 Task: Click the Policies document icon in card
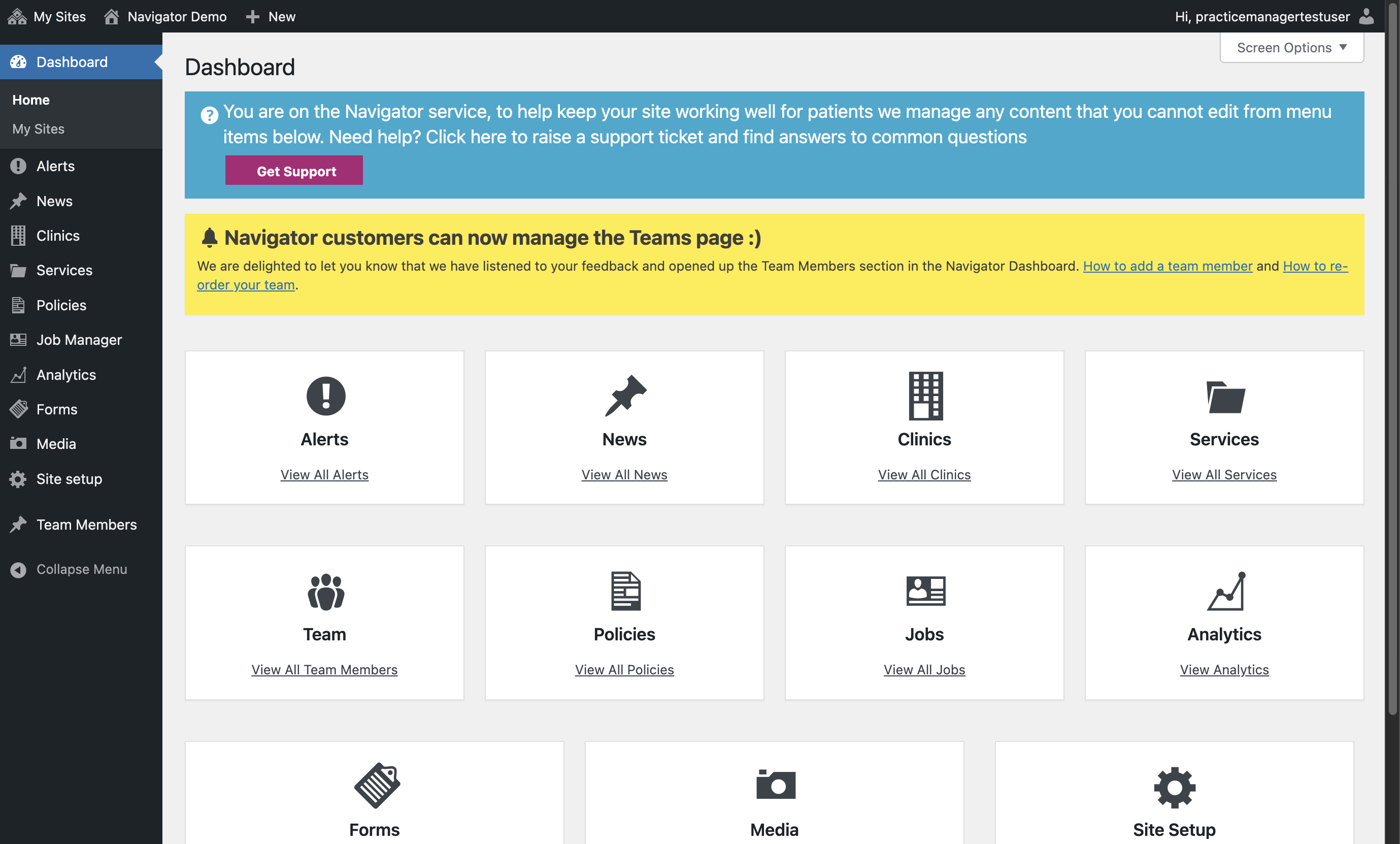pos(625,591)
